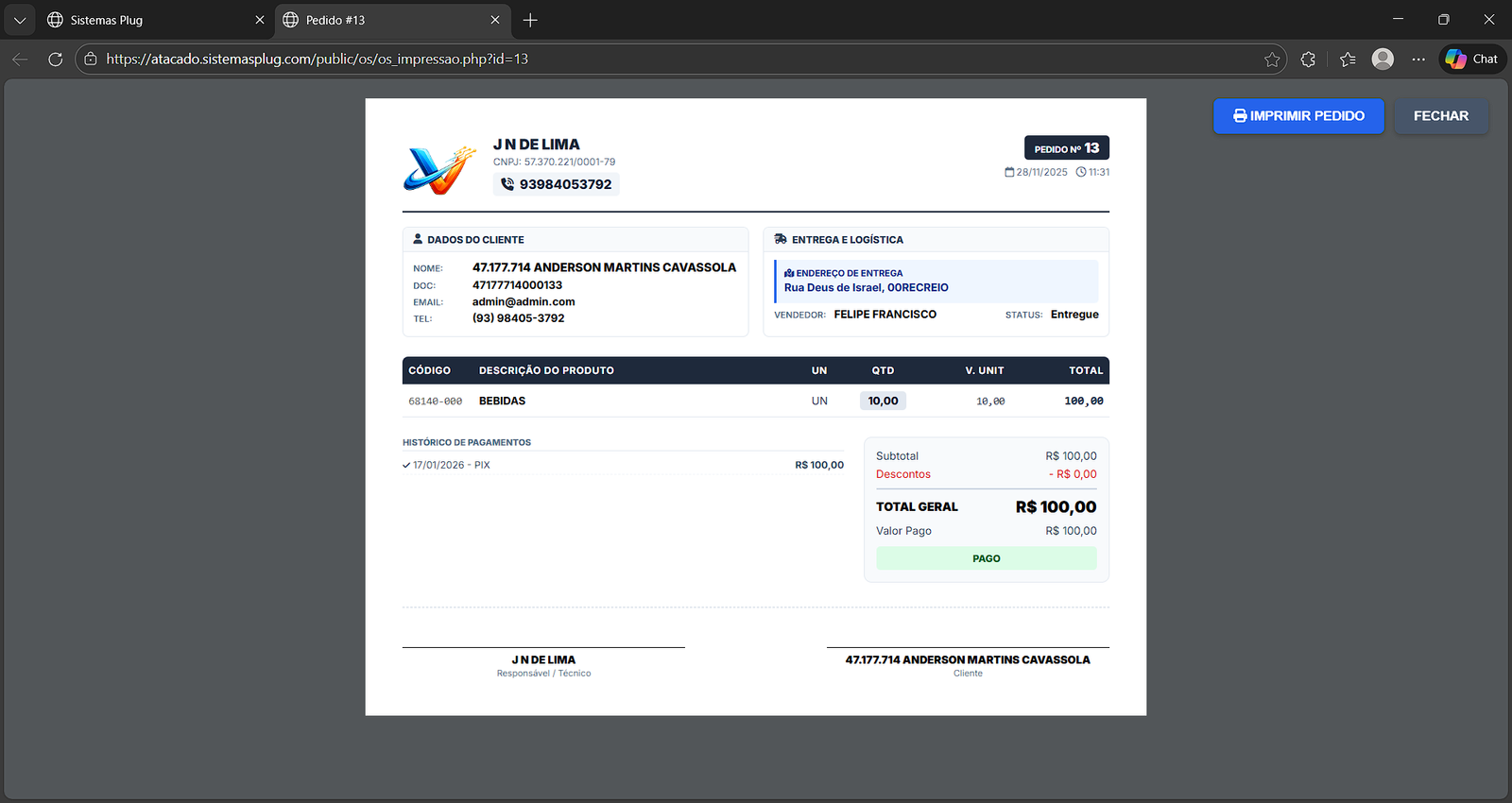Switch to the Sistemas Plug tab
Image resolution: width=1512 pixels, height=803 pixels.
pyautogui.click(x=142, y=20)
